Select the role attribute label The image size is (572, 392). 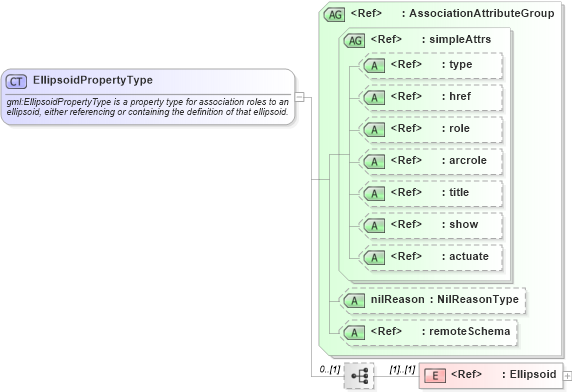pos(459,128)
